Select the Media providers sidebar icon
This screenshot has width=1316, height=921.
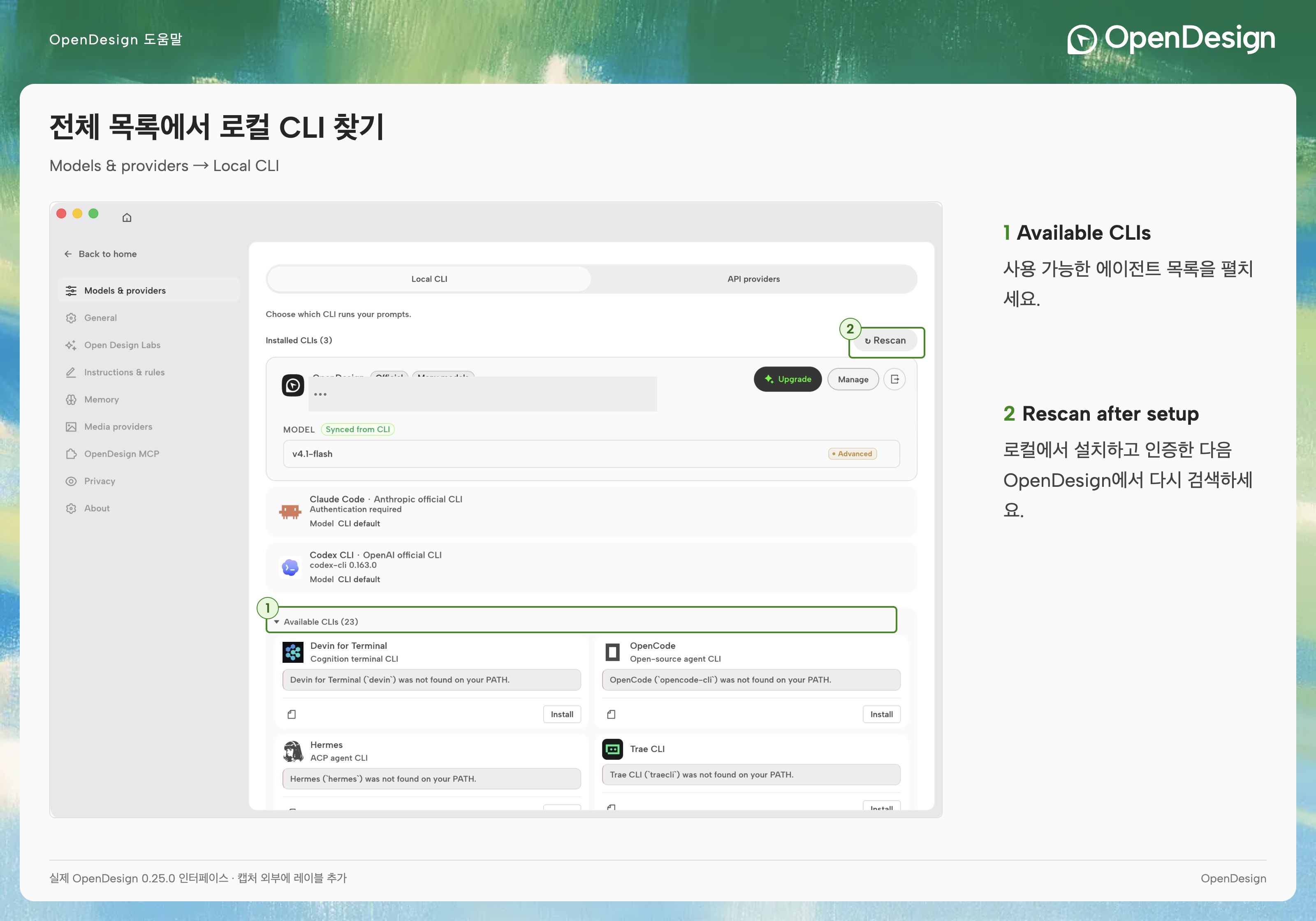click(x=71, y=426)
